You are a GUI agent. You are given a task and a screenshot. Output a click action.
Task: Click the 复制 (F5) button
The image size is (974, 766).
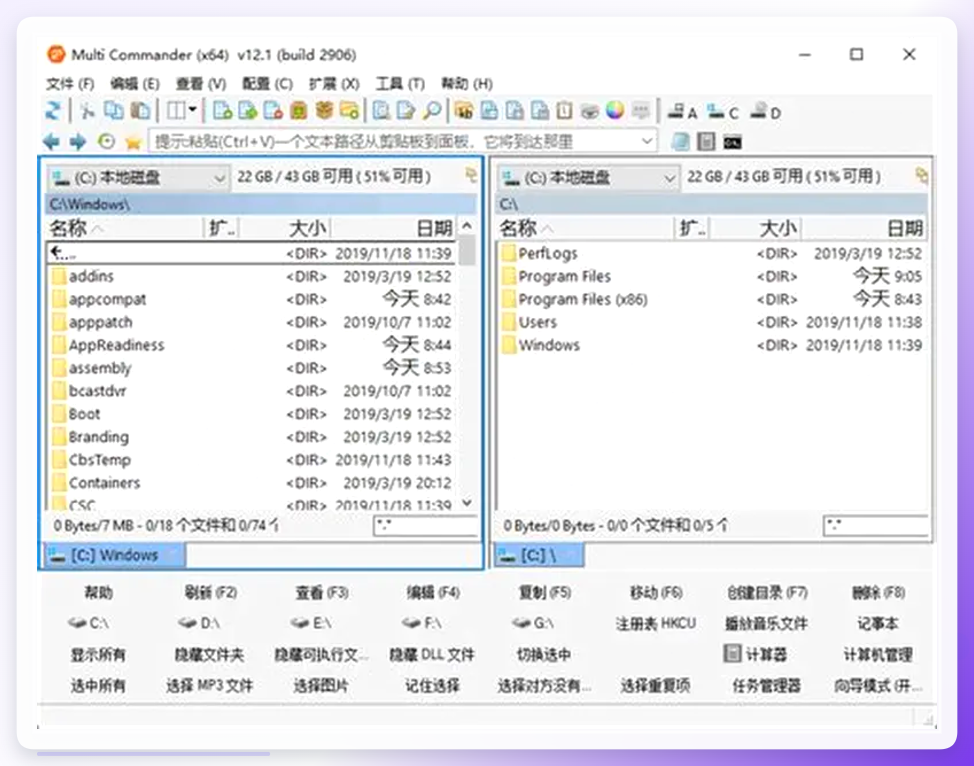(544, 593)
